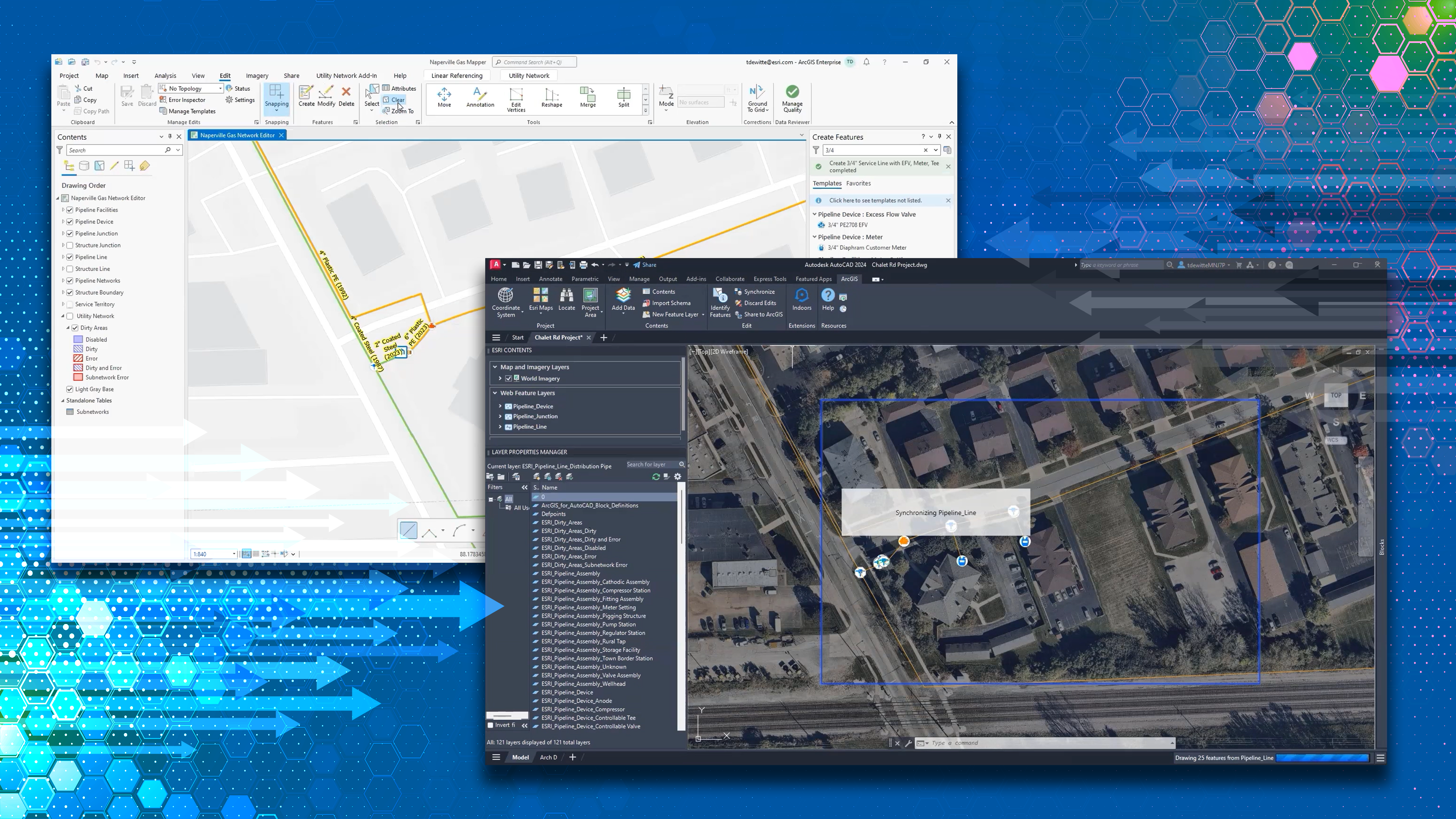Open Manage Templates in ArcGIS

click(x=188, y=111)
